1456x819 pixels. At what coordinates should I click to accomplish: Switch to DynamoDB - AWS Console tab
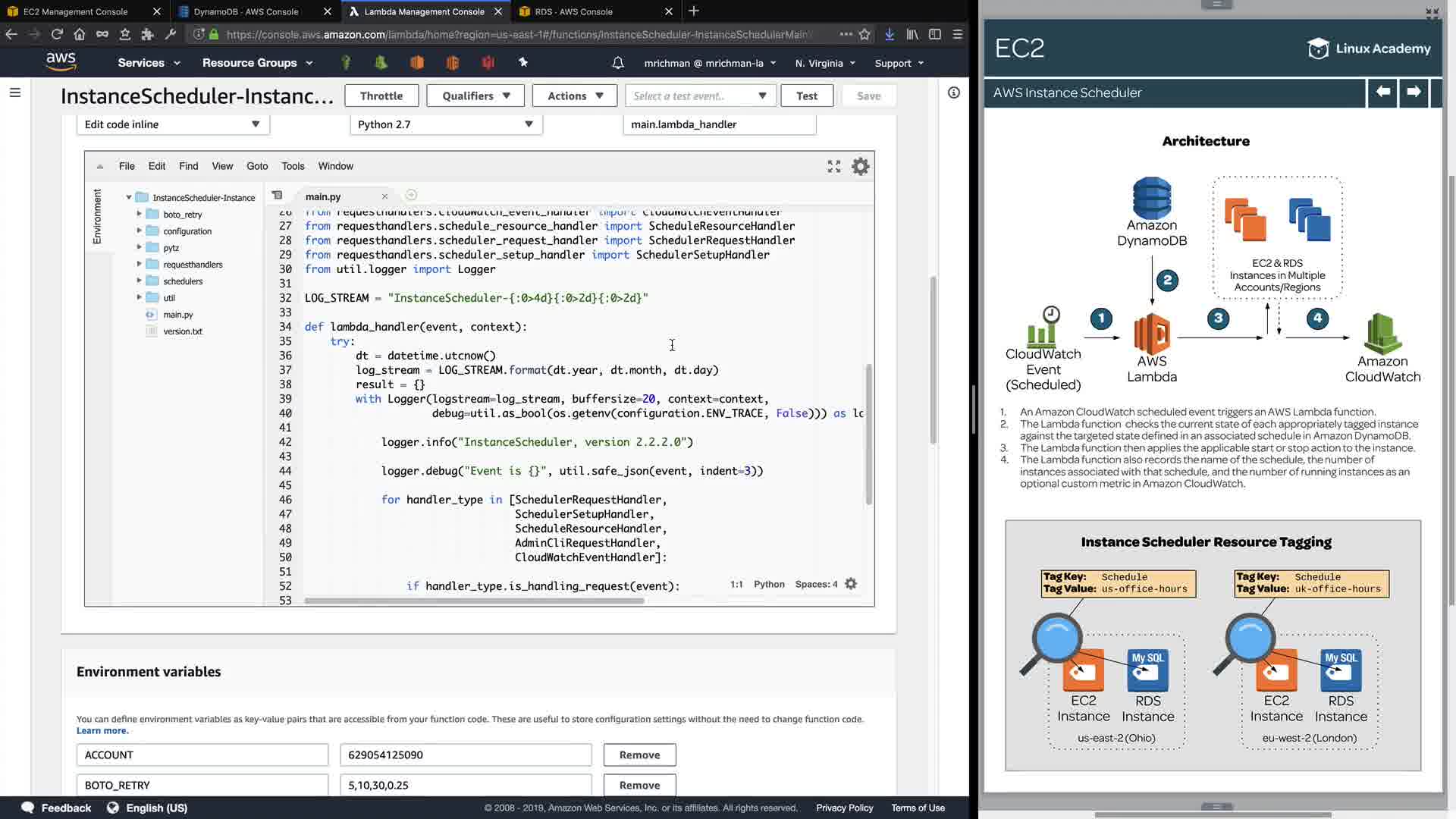[246, 11]
